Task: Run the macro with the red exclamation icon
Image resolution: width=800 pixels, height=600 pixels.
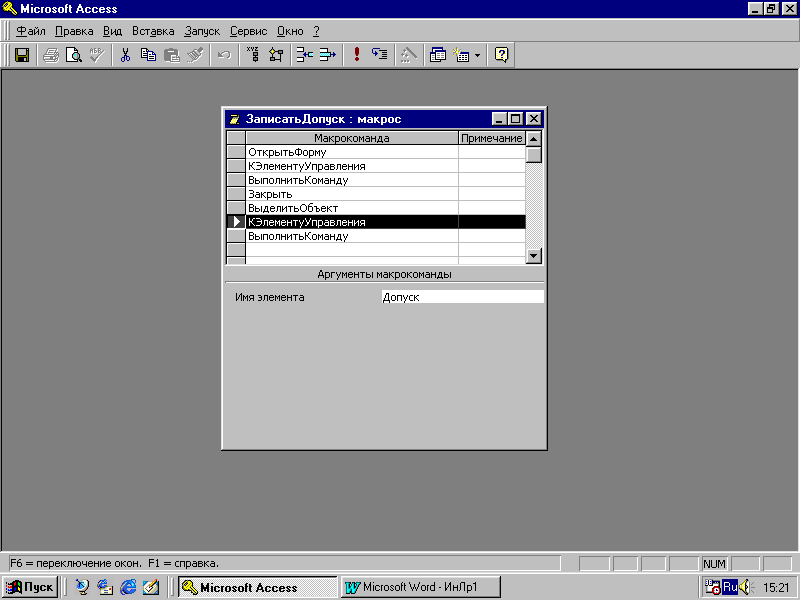Action: click(x=357, y=55)
